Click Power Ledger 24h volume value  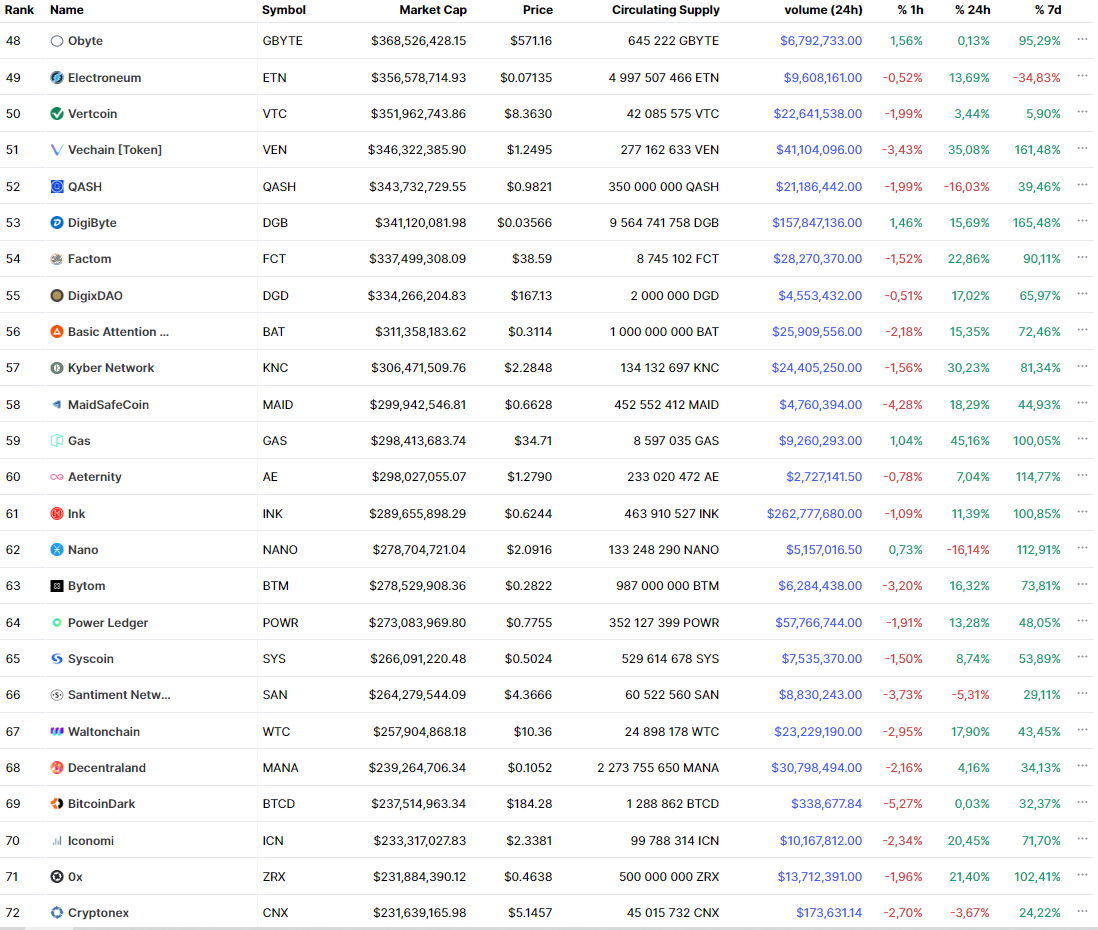point(818,623)
